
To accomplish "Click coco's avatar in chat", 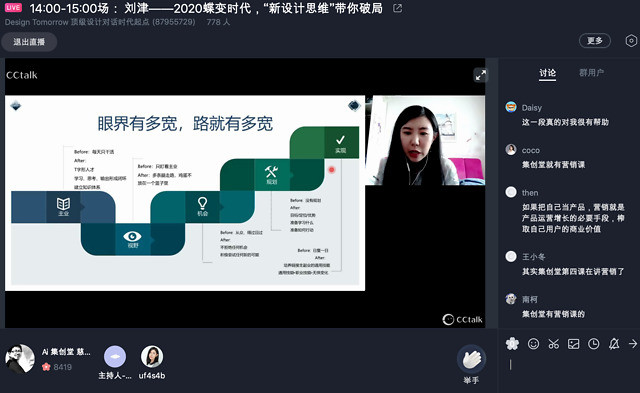I will point(511,149).
